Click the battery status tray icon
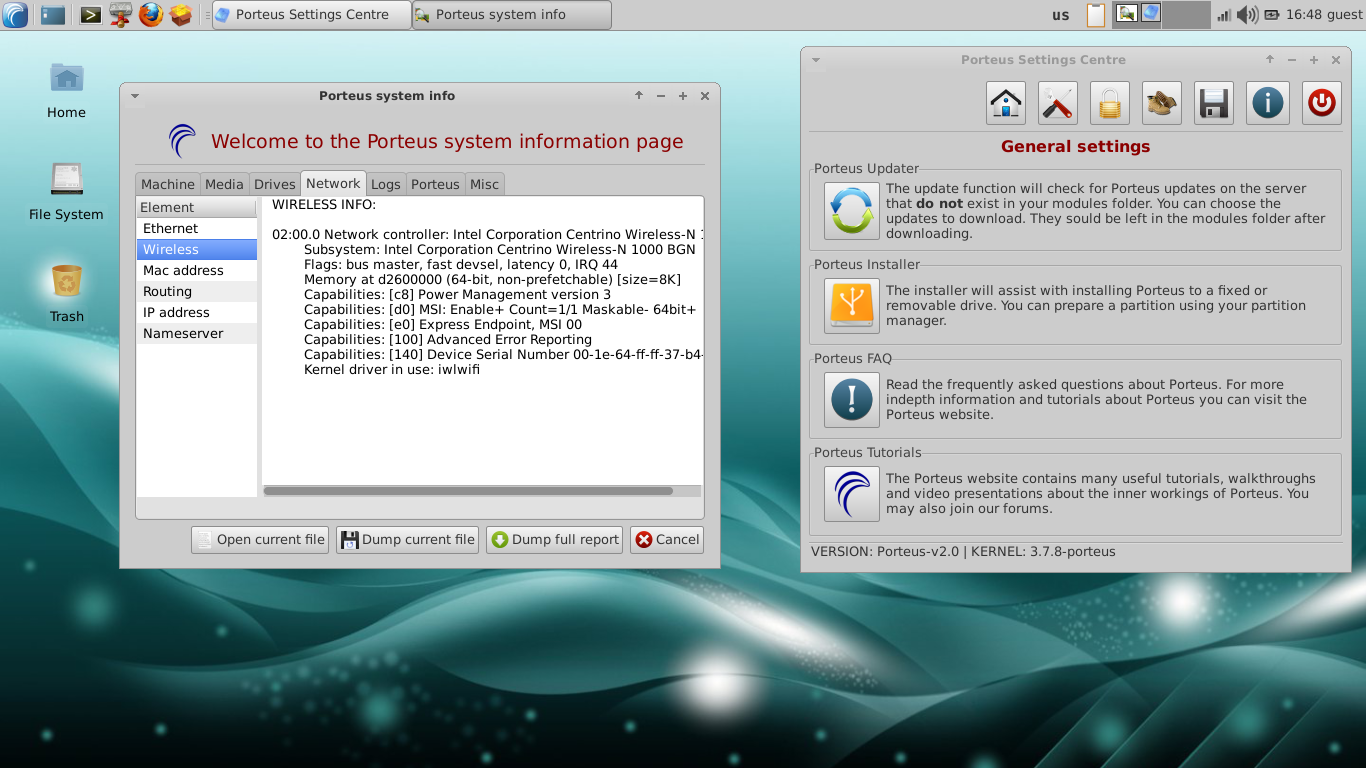This screenshot has height=768, width=1366. pyautogui.click(x=1272, y=15)
